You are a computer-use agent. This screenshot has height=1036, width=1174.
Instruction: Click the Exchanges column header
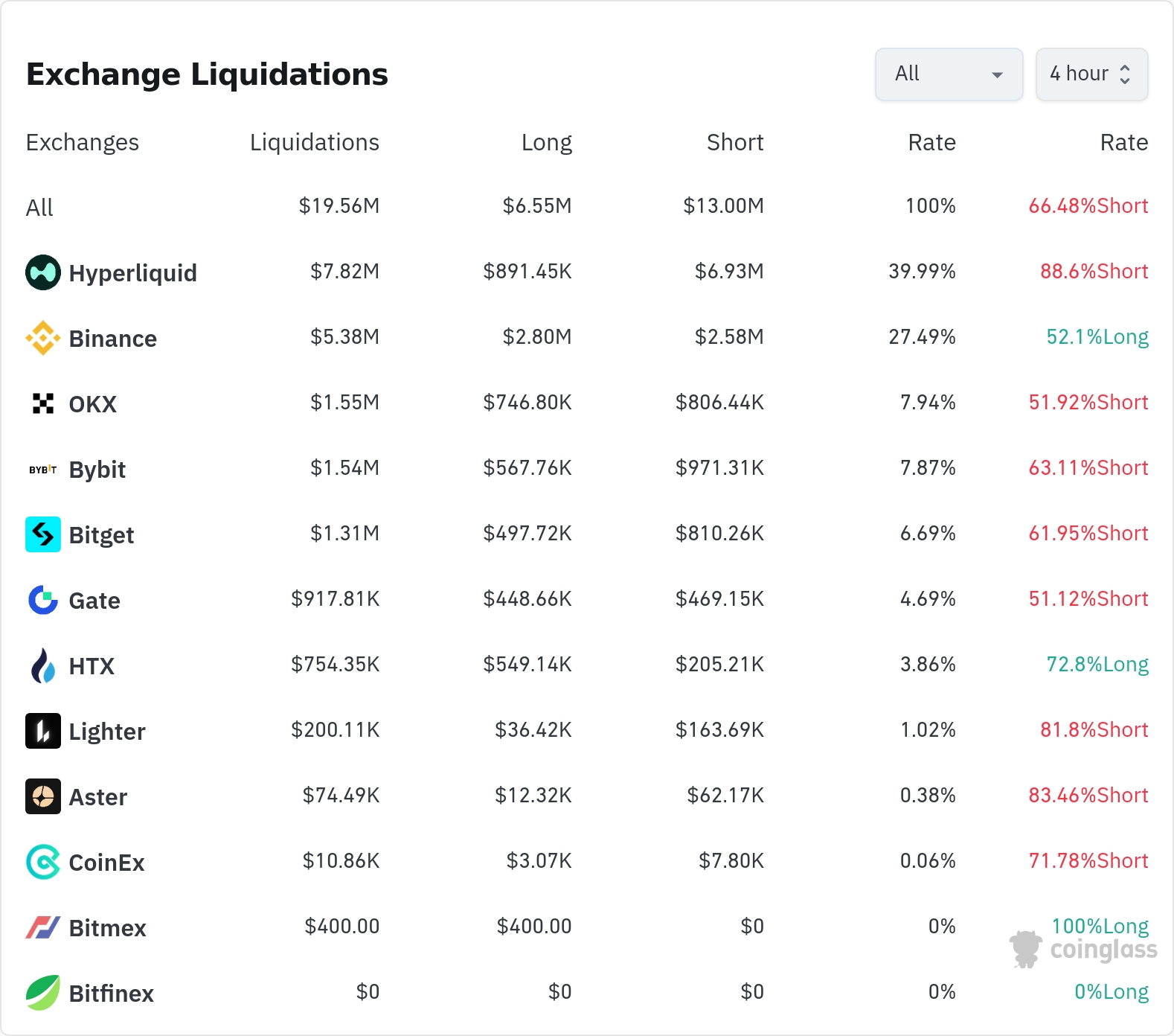click(x=83, y=142)
